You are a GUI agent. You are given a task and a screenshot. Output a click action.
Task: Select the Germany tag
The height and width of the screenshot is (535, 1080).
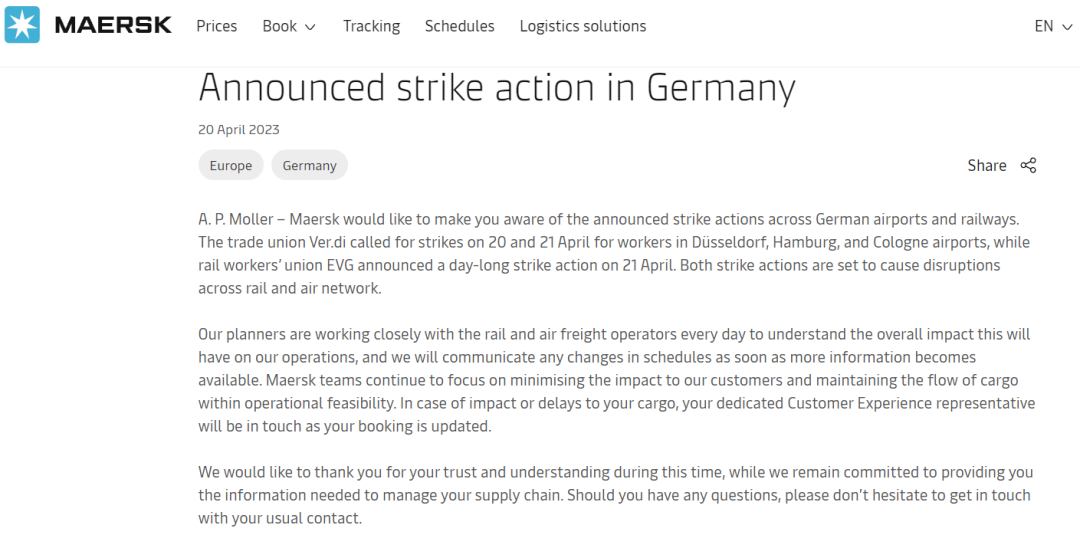point(309,165)
